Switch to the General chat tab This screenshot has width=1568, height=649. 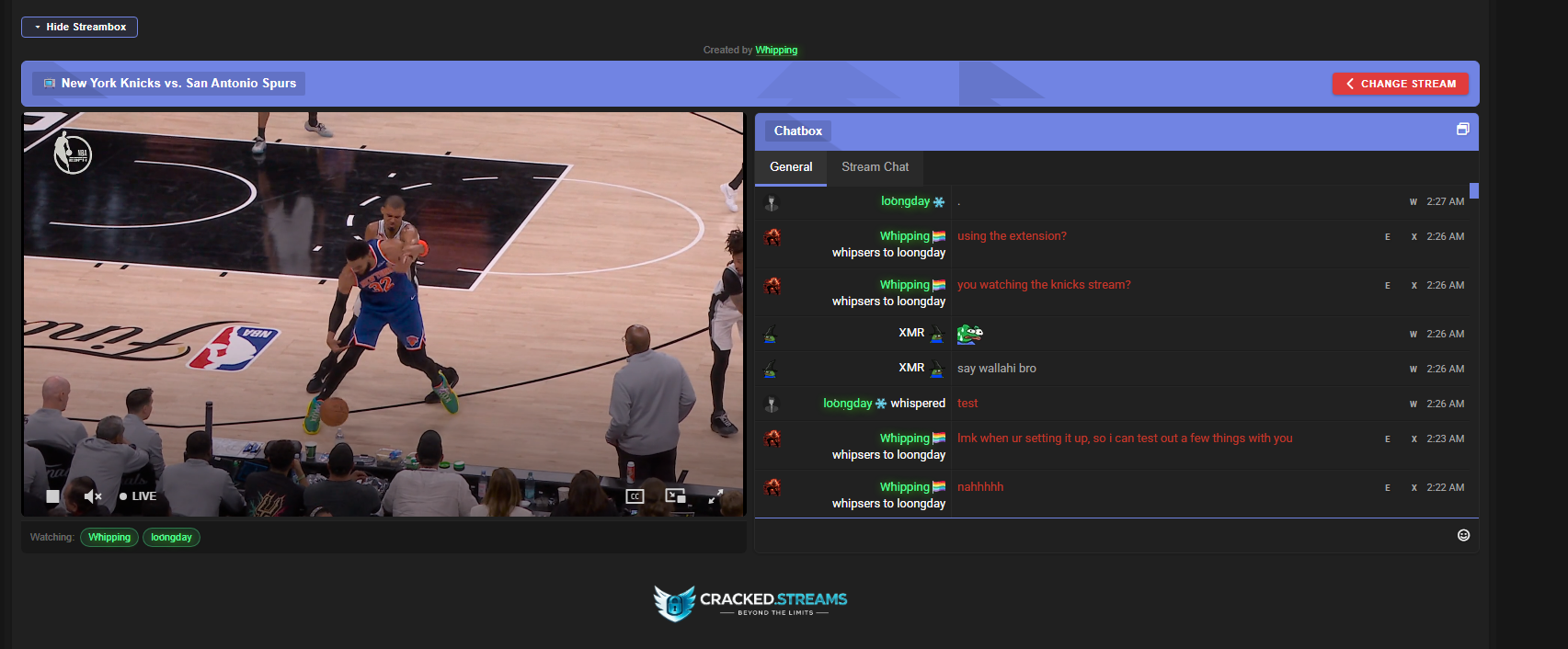pyautogui.click(x=791, y=167)
